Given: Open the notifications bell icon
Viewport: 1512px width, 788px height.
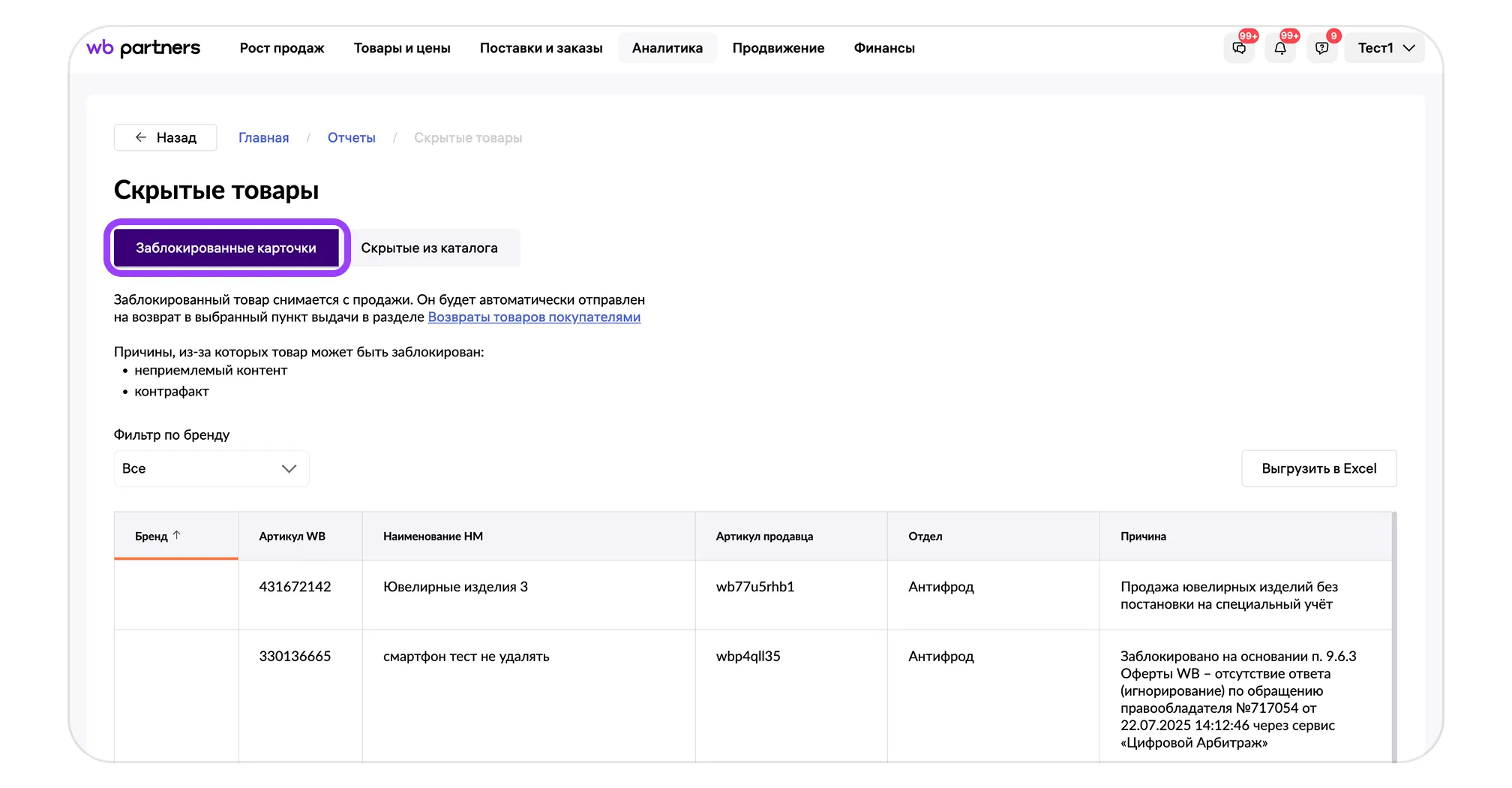Looking at the screenshot, I should [x=1280, y=48].
